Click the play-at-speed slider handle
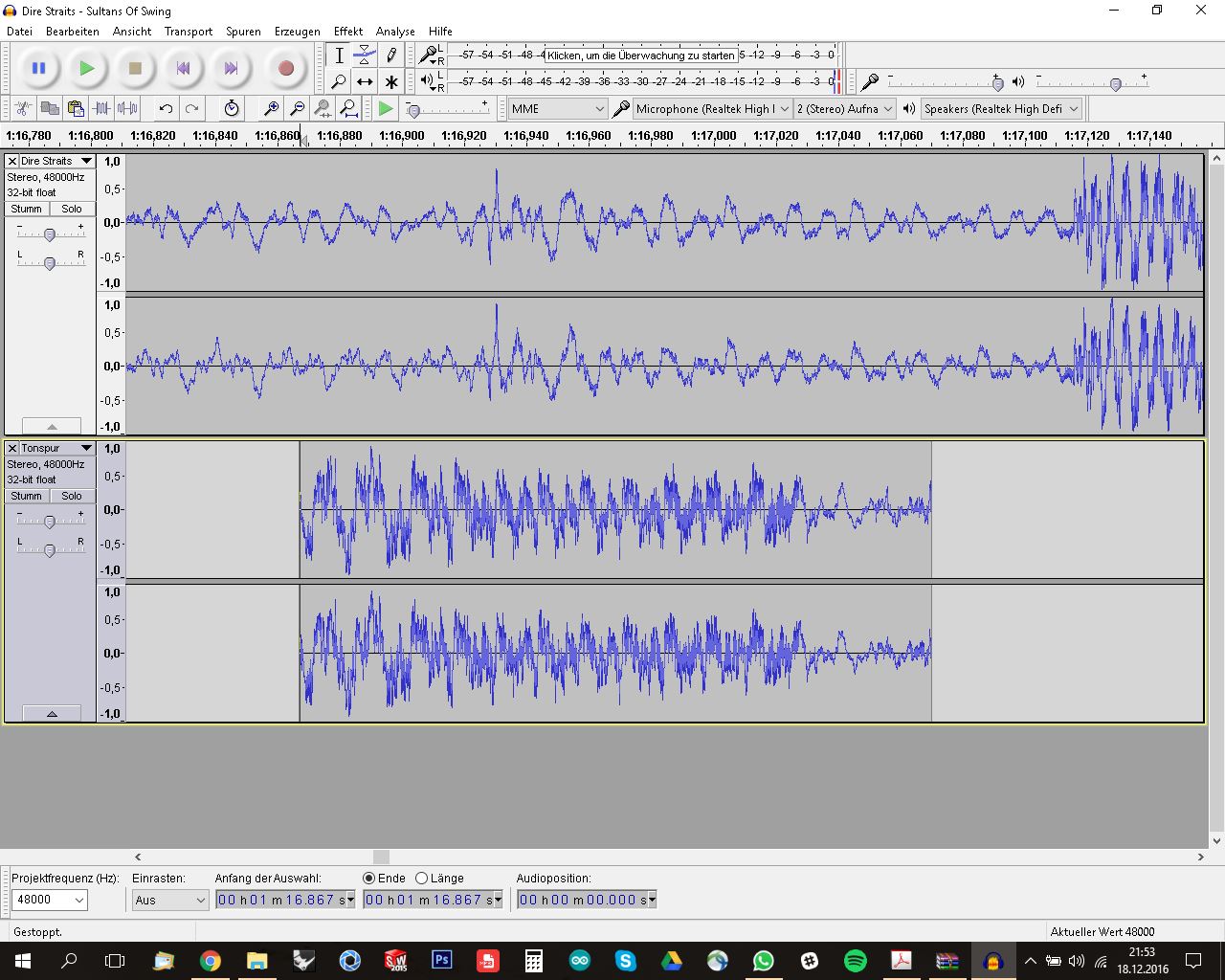 pos(412,110)
